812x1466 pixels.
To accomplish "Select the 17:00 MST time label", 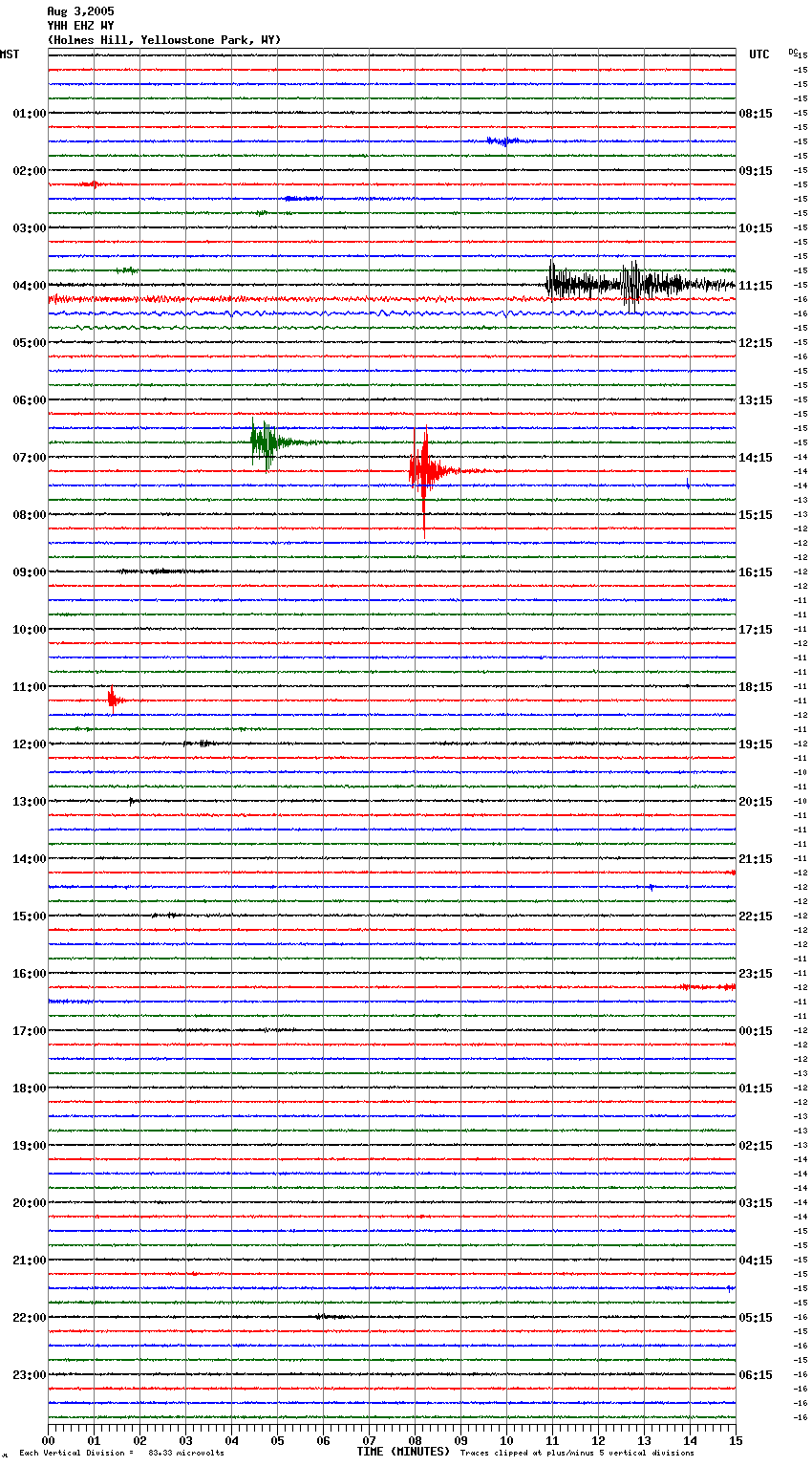I will click(30, 1031).
